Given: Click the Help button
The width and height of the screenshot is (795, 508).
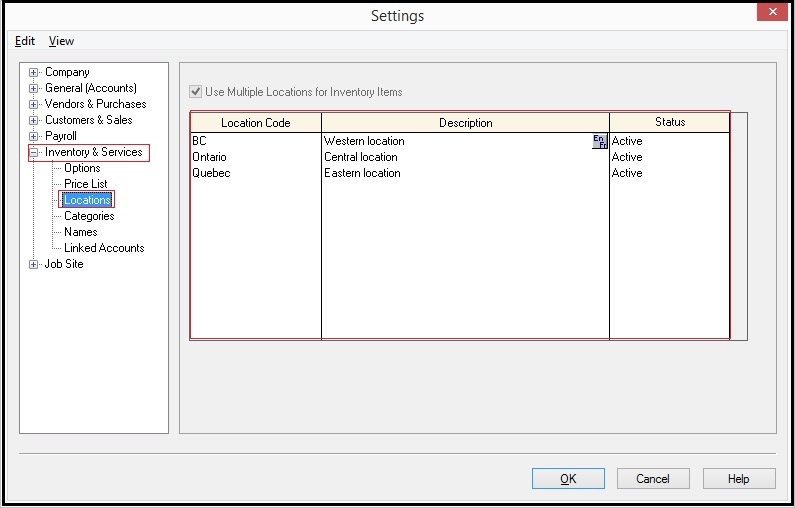Looking at the screenshot, I should [738, 479].
